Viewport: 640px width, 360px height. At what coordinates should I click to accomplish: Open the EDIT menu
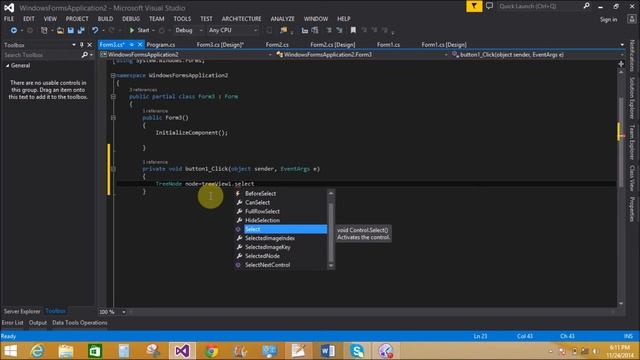click(x=29, y=19)
